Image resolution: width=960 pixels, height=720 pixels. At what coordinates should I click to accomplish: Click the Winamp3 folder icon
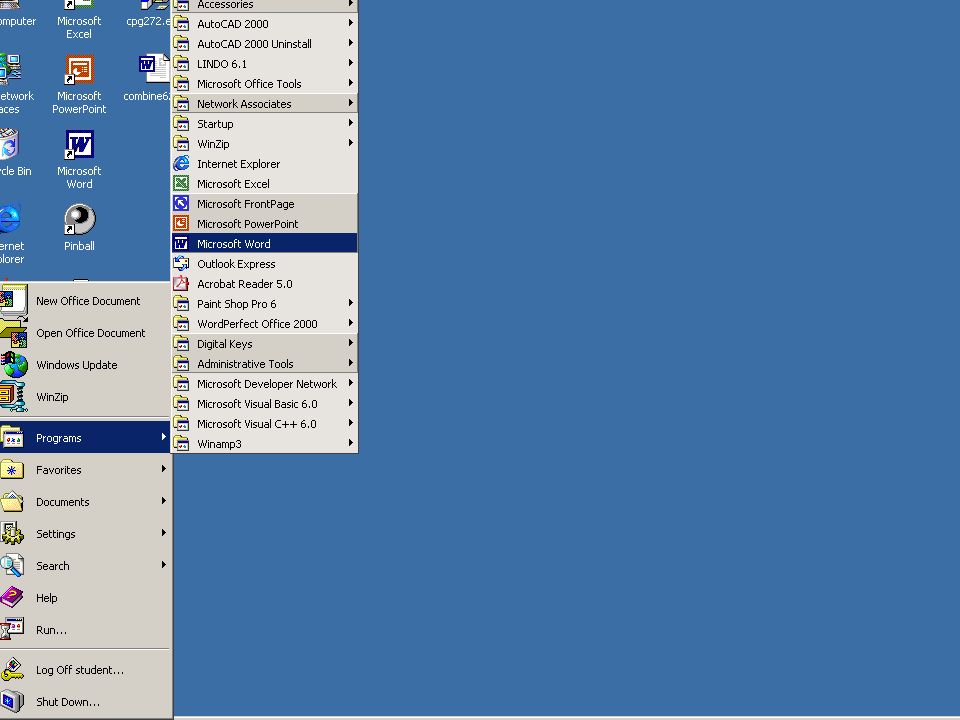(181, 444)
